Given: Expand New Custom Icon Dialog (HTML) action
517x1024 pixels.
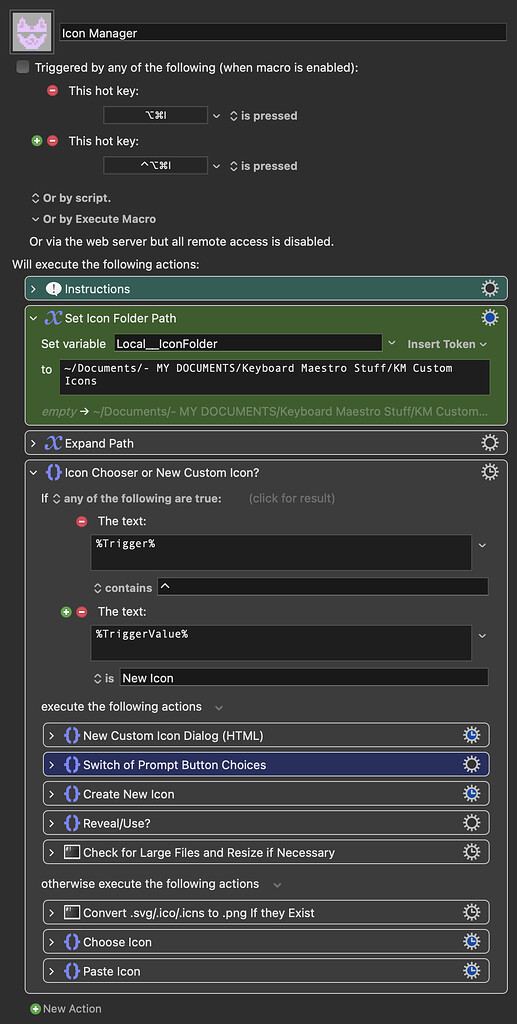Looking at the screenshot, I should click(x=52, y=735).
